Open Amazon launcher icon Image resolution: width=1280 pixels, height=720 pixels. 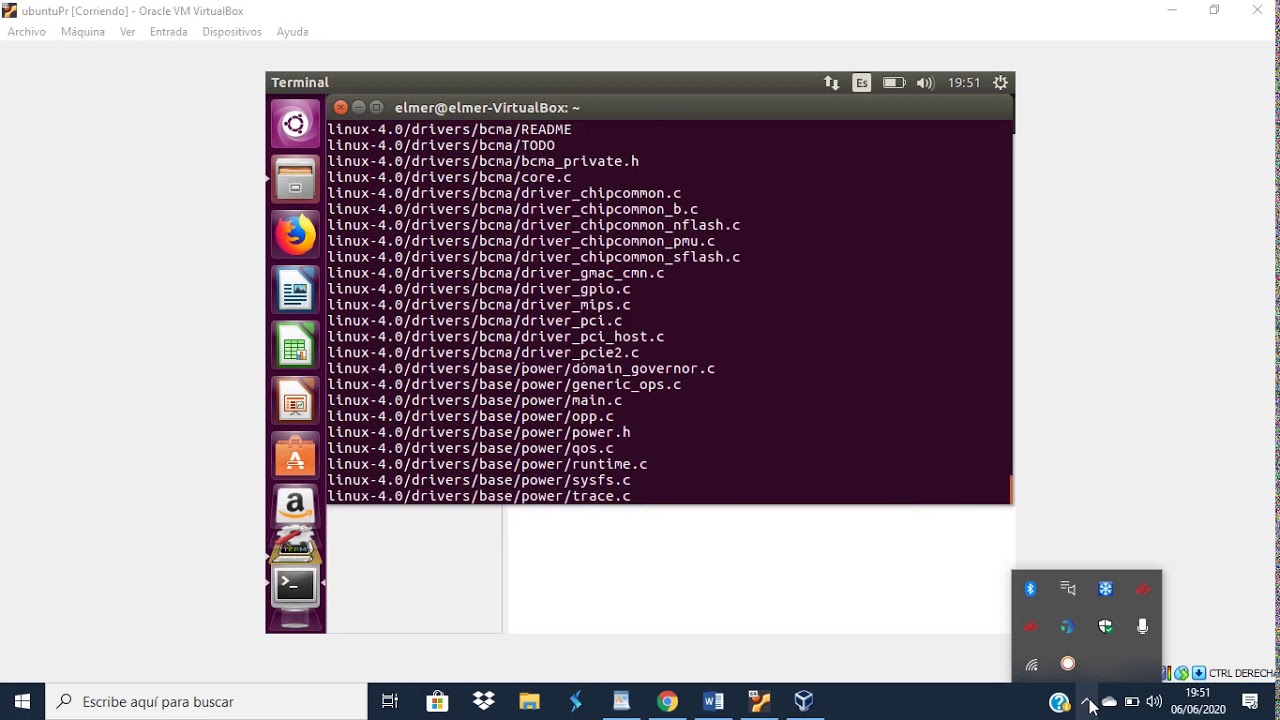pos(295,507)
